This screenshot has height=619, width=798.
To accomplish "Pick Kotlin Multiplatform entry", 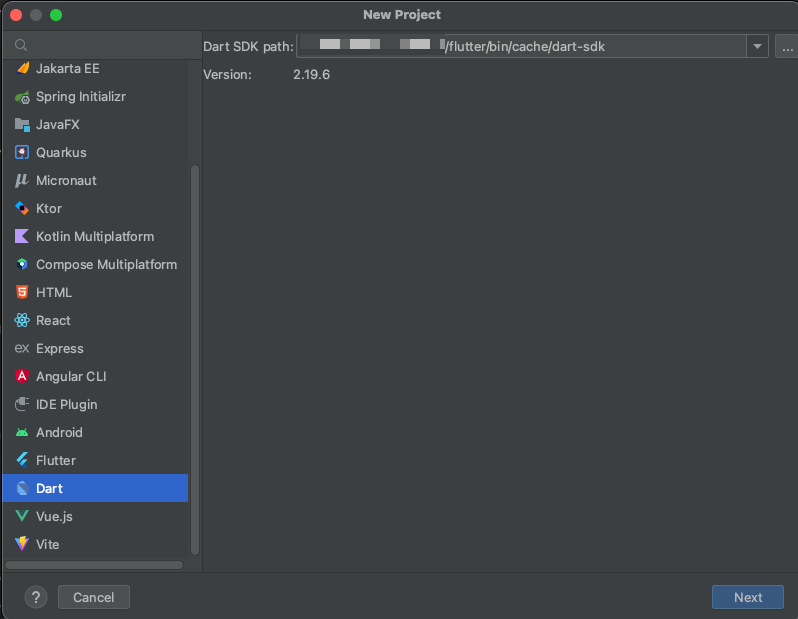I will tap(95, 236).
